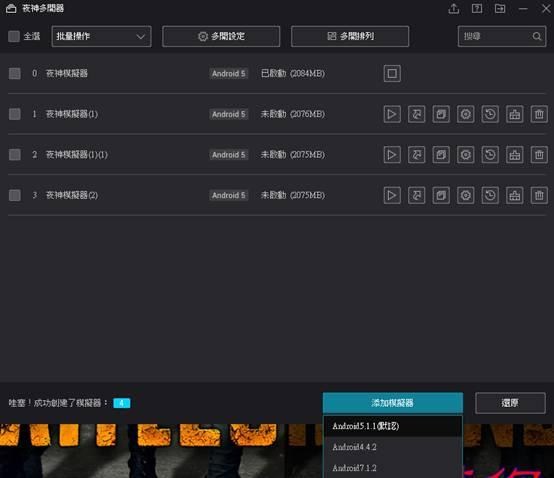Click the 還原 restore button
Screen dimensions: 554x478
[x=510, y=403]
